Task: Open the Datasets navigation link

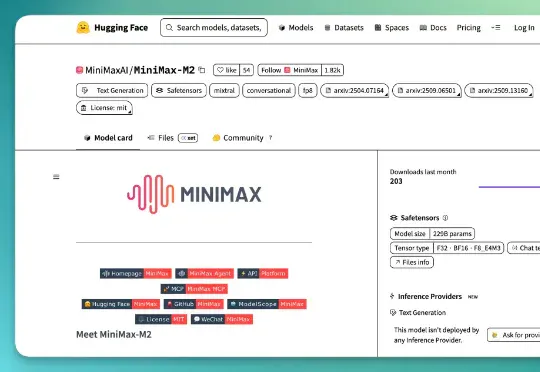Action: [x=344, y=28]
